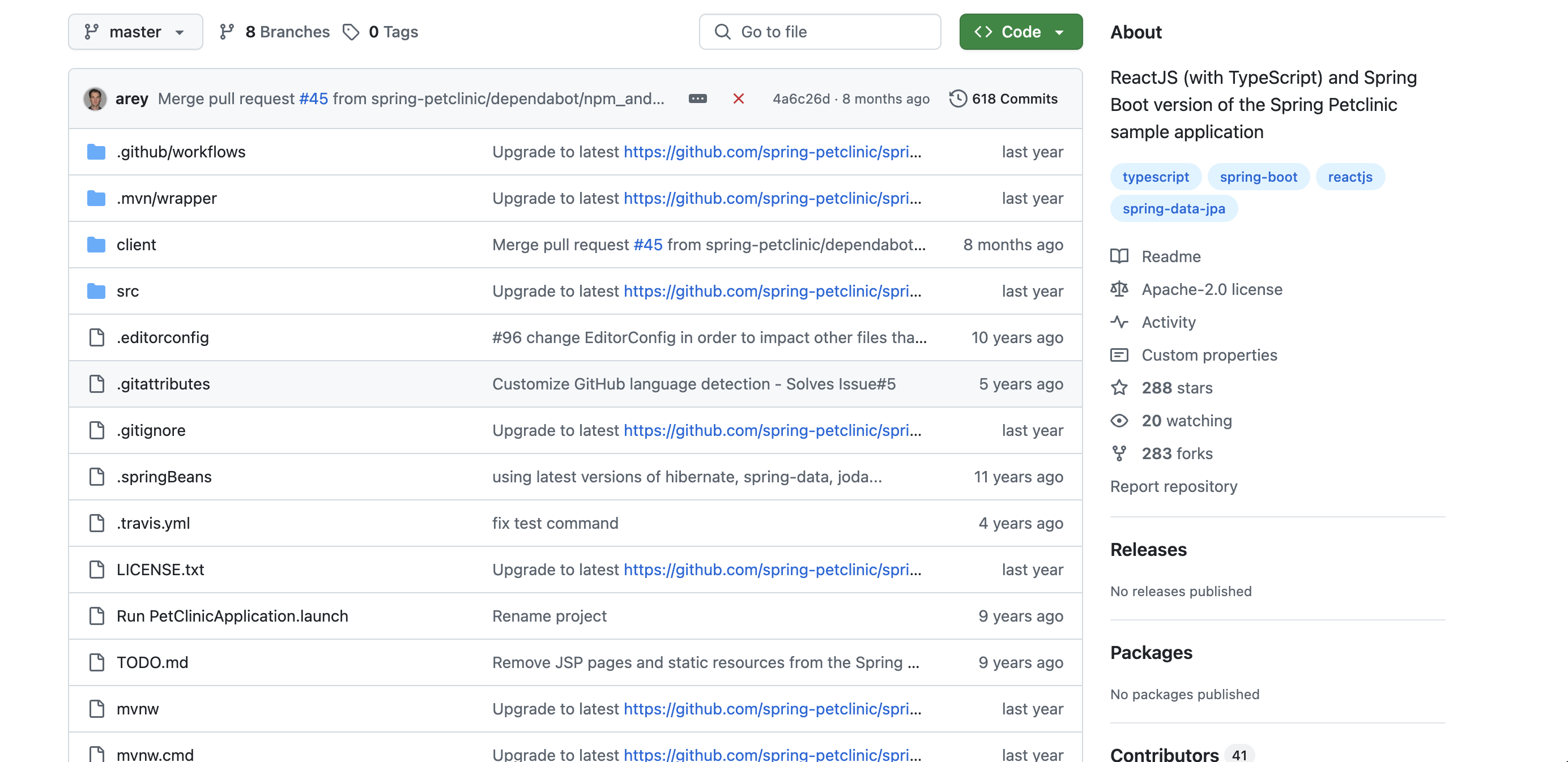Open the master branch dropdown
Viewport: 1568px width, 762px height.
(135, 32)
